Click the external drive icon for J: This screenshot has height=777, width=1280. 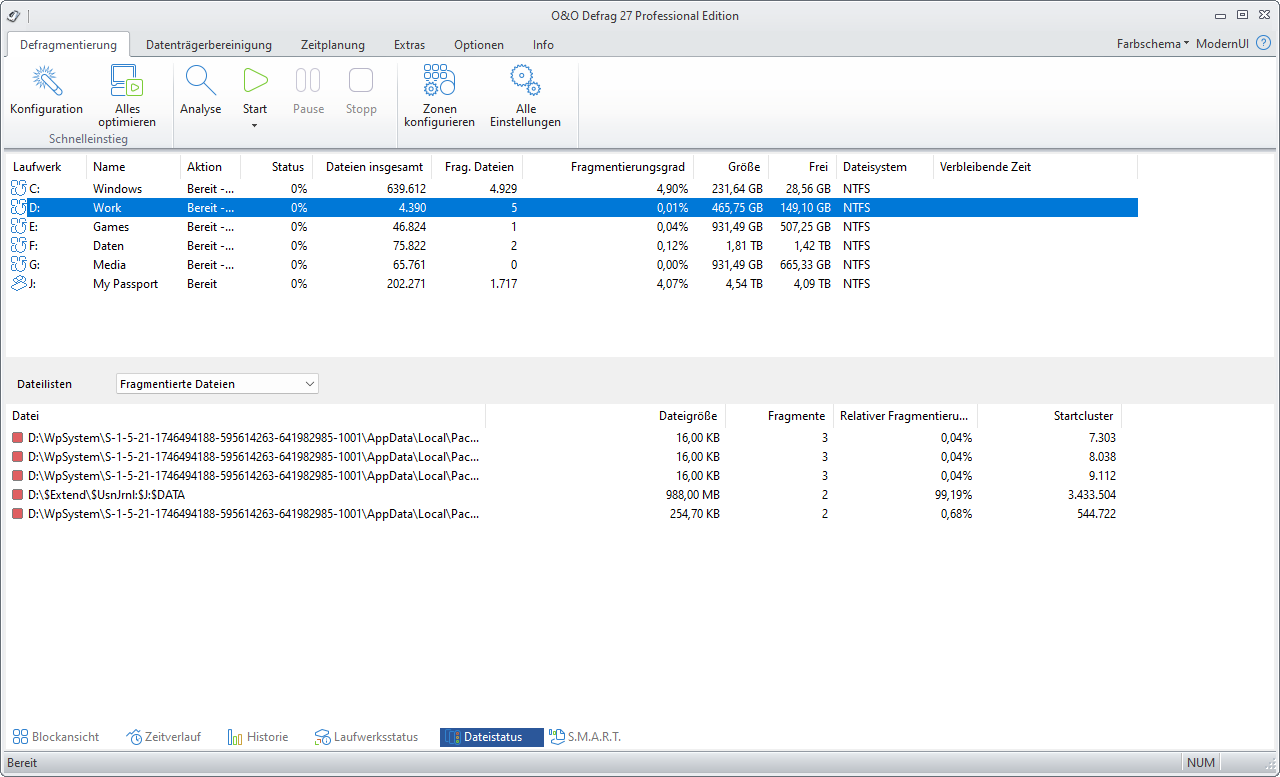click(18, 283)
